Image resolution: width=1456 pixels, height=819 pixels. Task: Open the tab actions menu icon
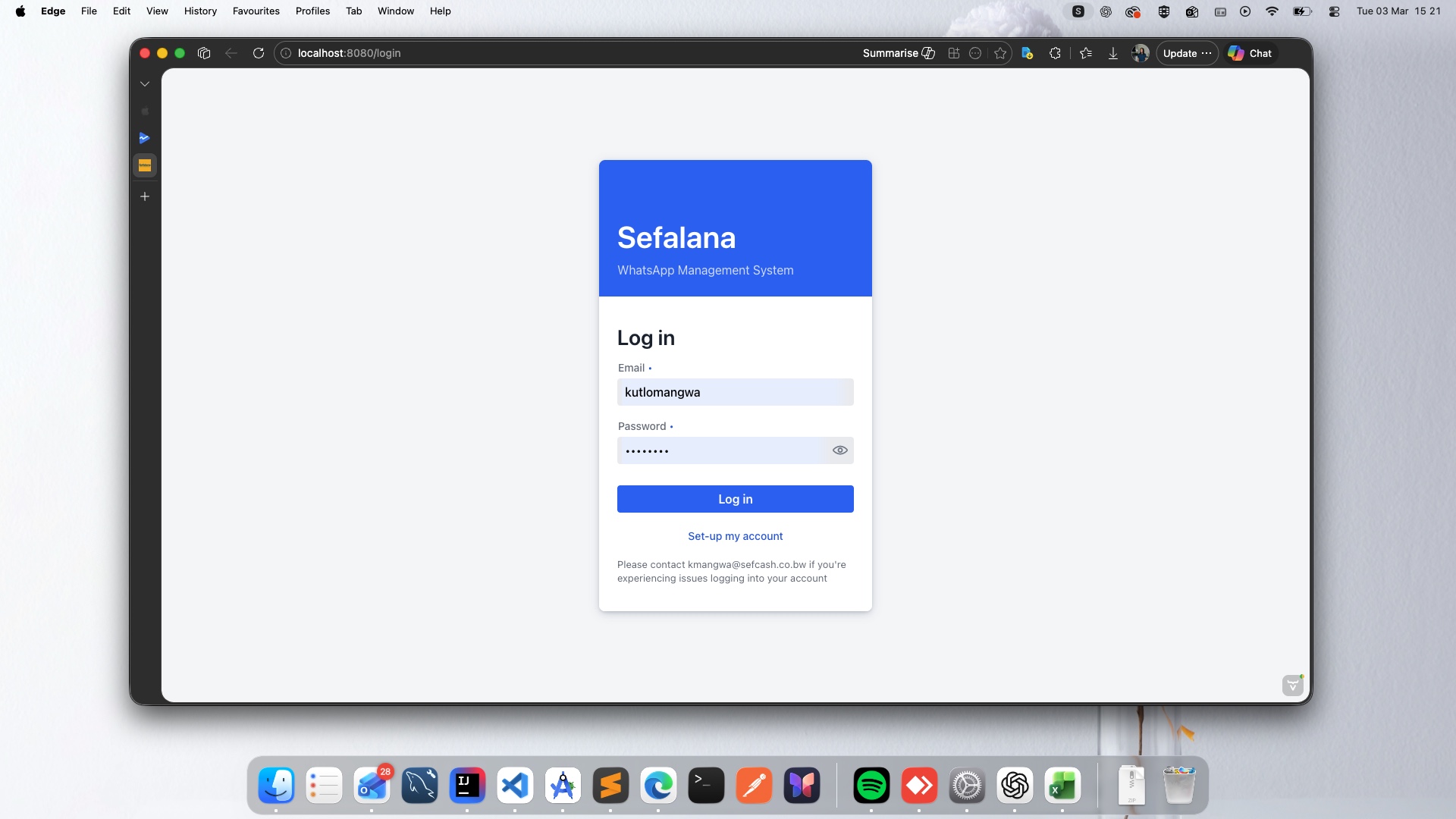pyautogui.click(x=204, y=53)
